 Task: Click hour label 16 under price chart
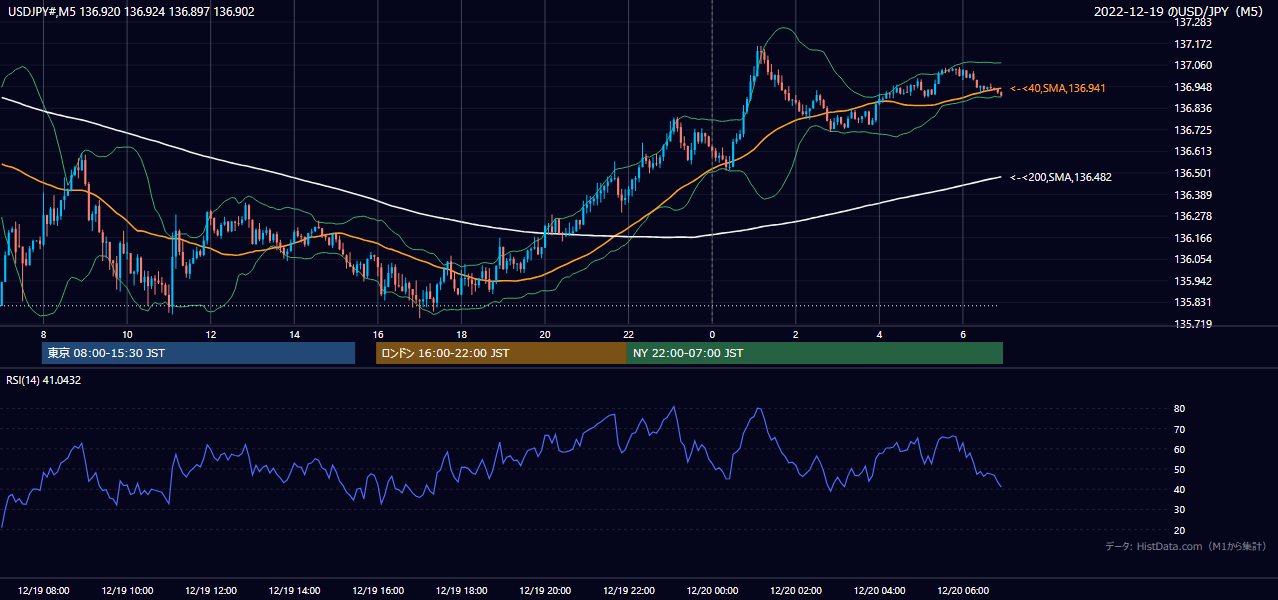click(378, 334)
